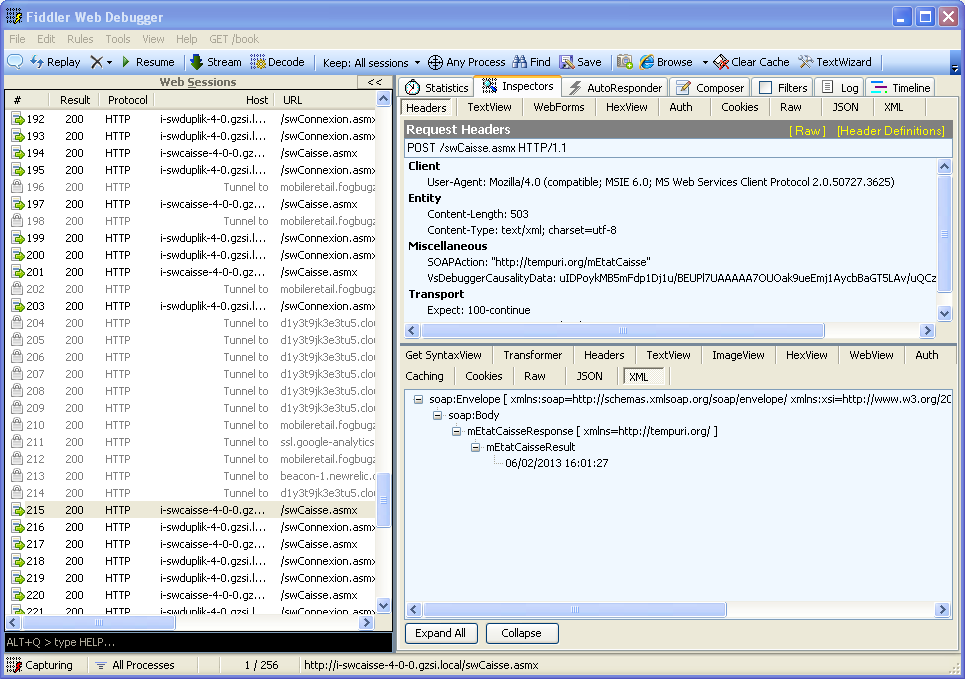The image size is (965, 679).
Task: Open the Browse dropdown arrow
Action: point(704,62)
